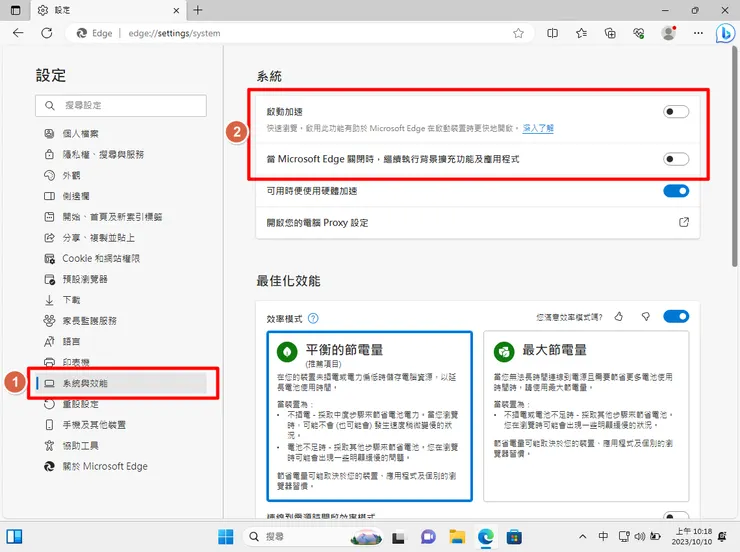
Task: Open 協助工具 section
Action: [x=80, y=446]
